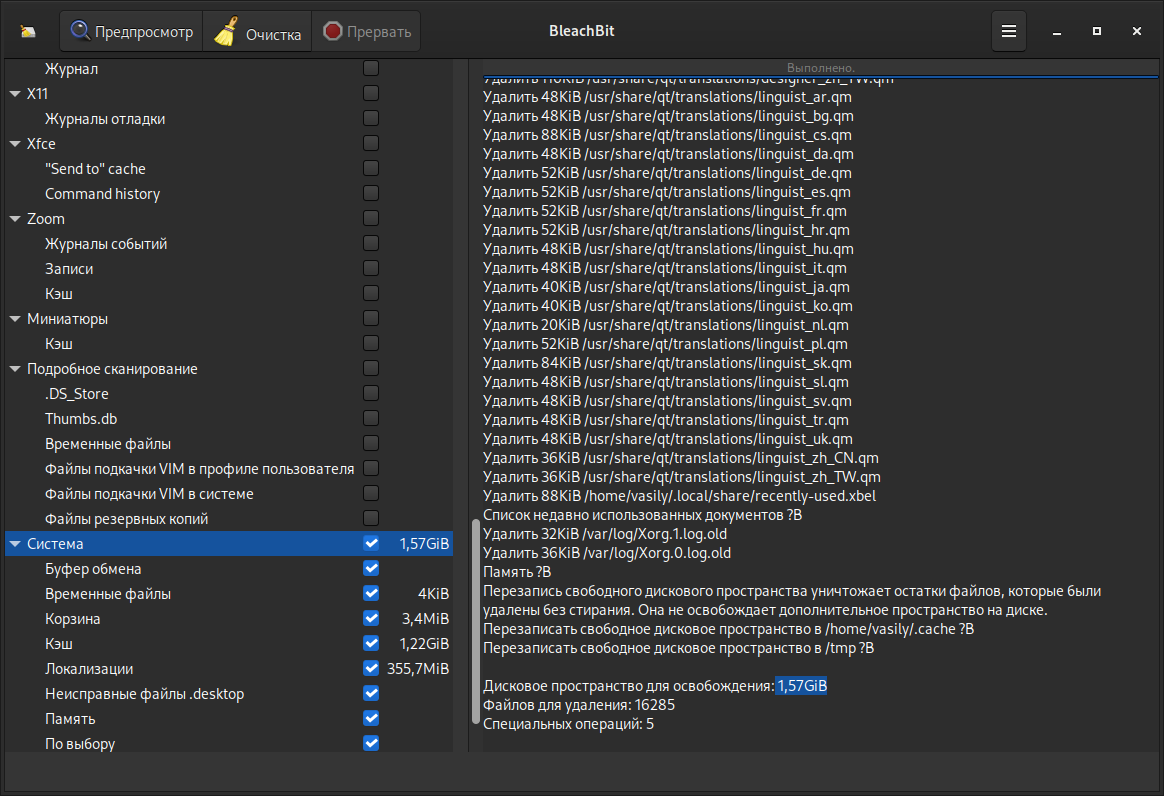Collapse the Zoom tree section

[15, 219]
